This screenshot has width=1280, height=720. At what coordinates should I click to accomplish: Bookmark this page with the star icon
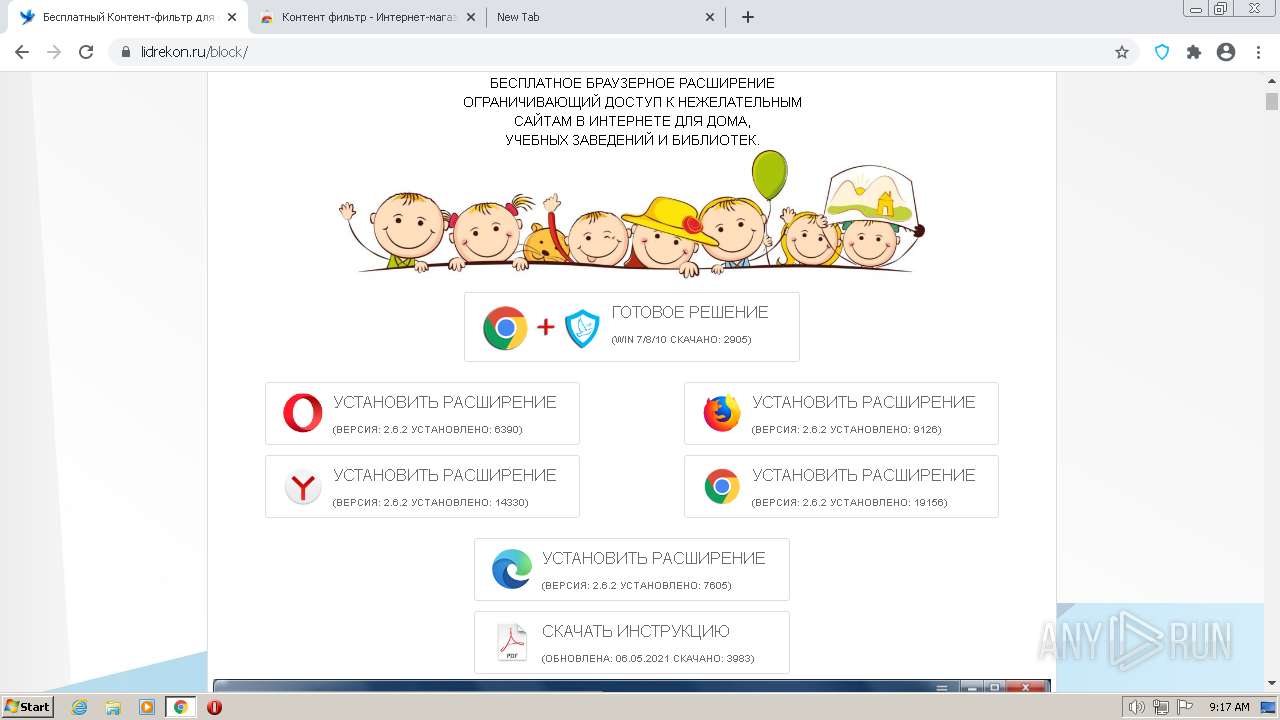click(1122, 52)
